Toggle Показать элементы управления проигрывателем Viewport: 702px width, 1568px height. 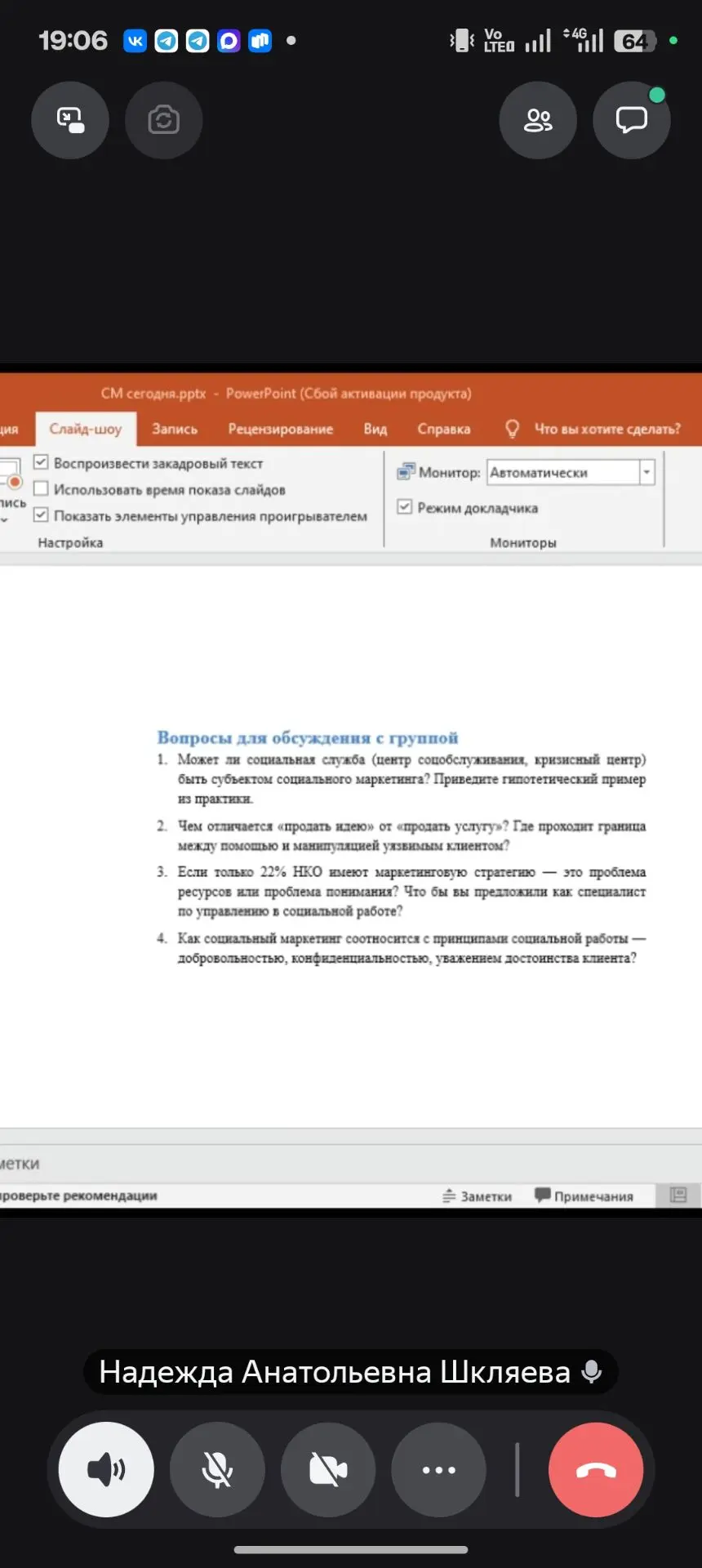[41, 515]
